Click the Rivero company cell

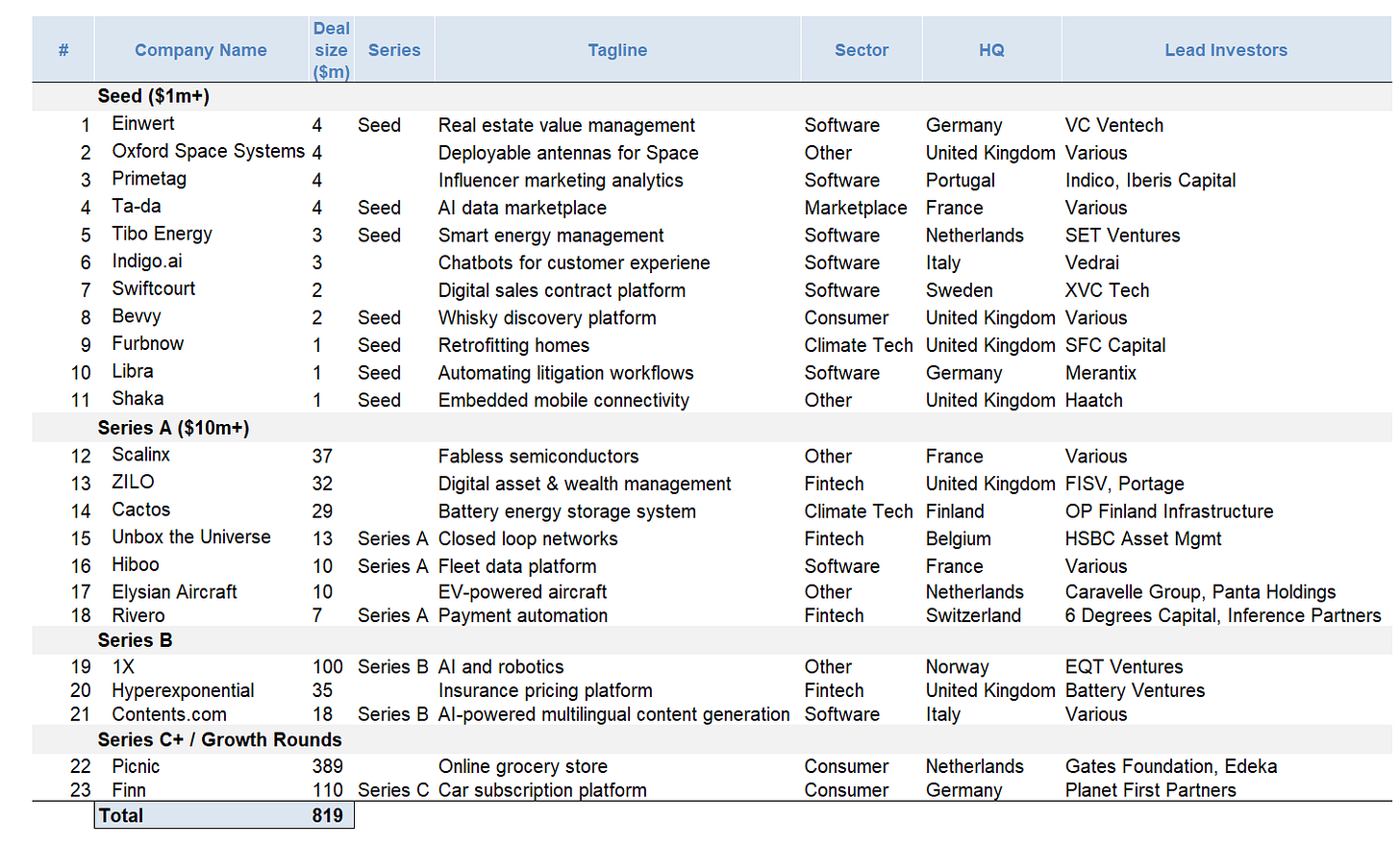[x=138, y=615]
